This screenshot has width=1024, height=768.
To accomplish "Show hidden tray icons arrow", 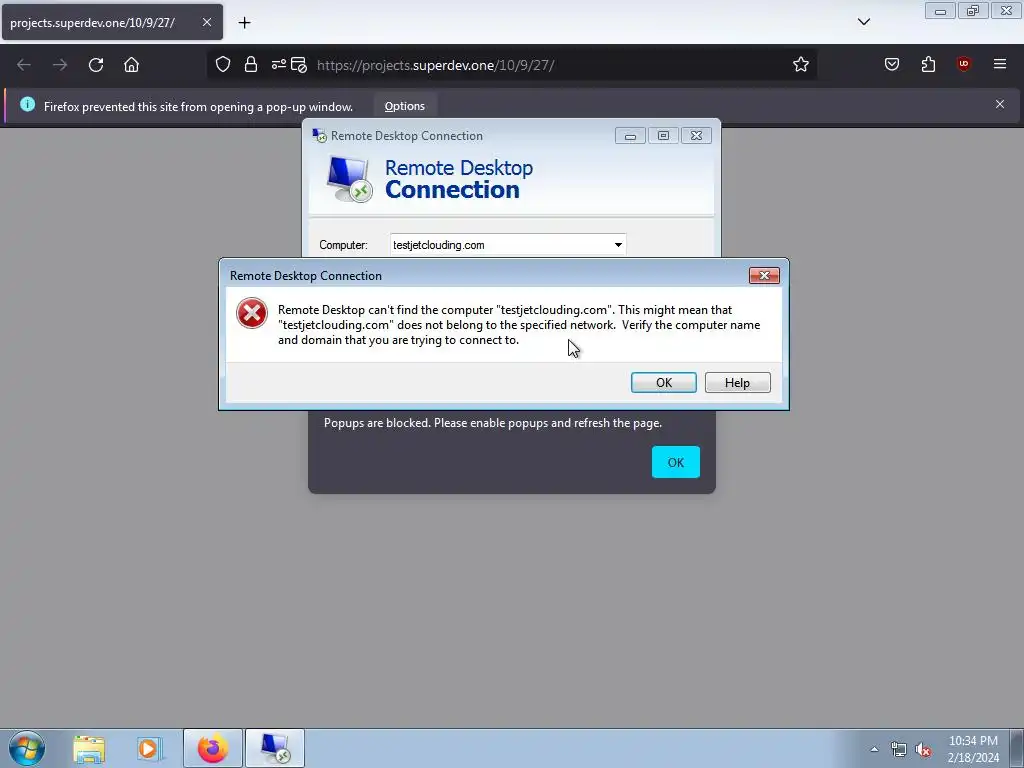I will coord(874,749).
